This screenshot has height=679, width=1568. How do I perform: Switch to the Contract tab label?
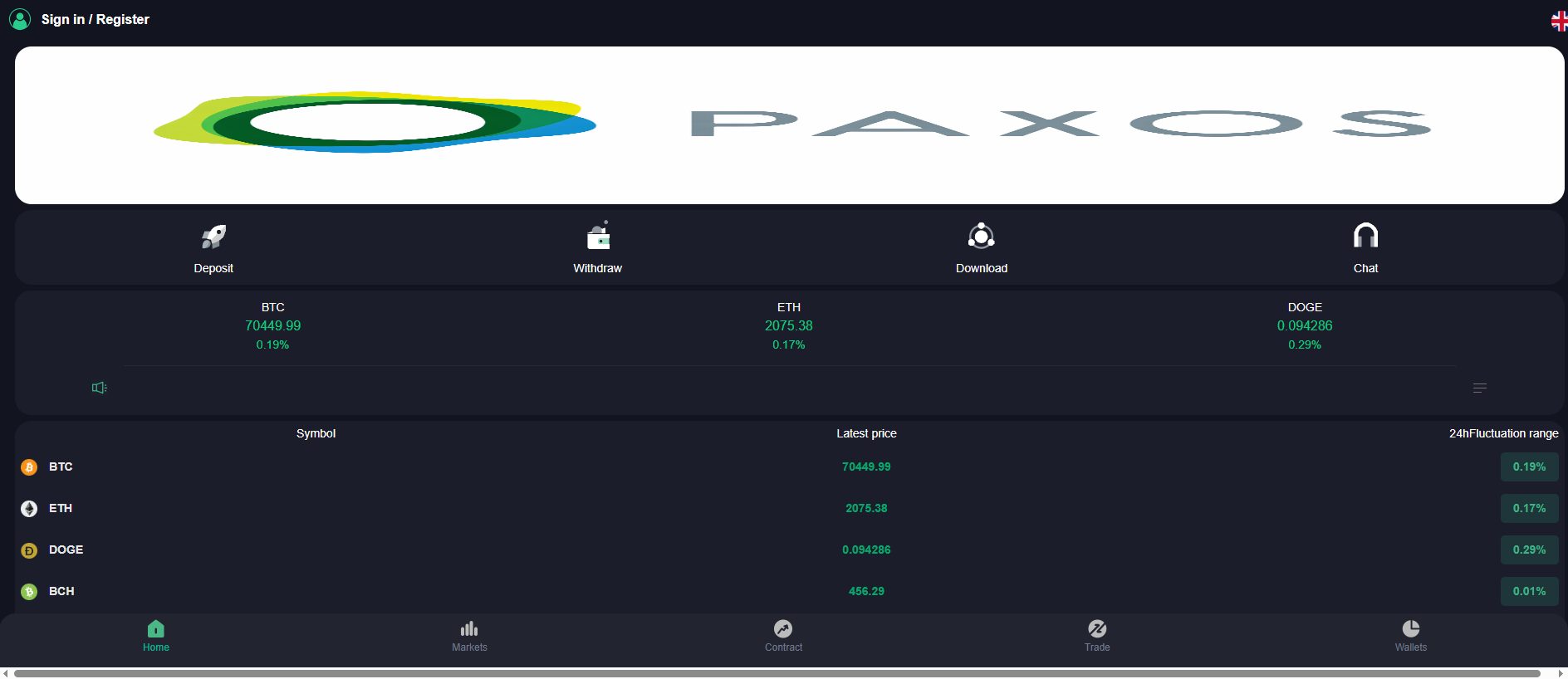(783, 647)
